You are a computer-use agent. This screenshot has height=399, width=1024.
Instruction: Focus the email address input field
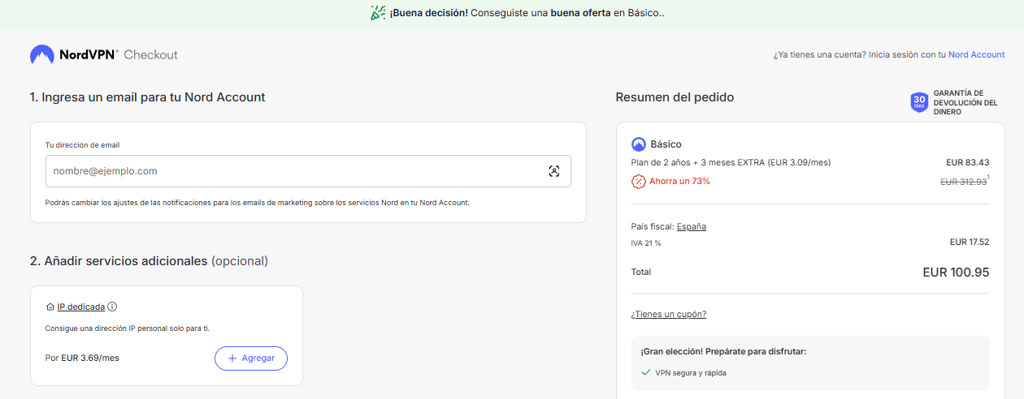(x=308, y=171)
